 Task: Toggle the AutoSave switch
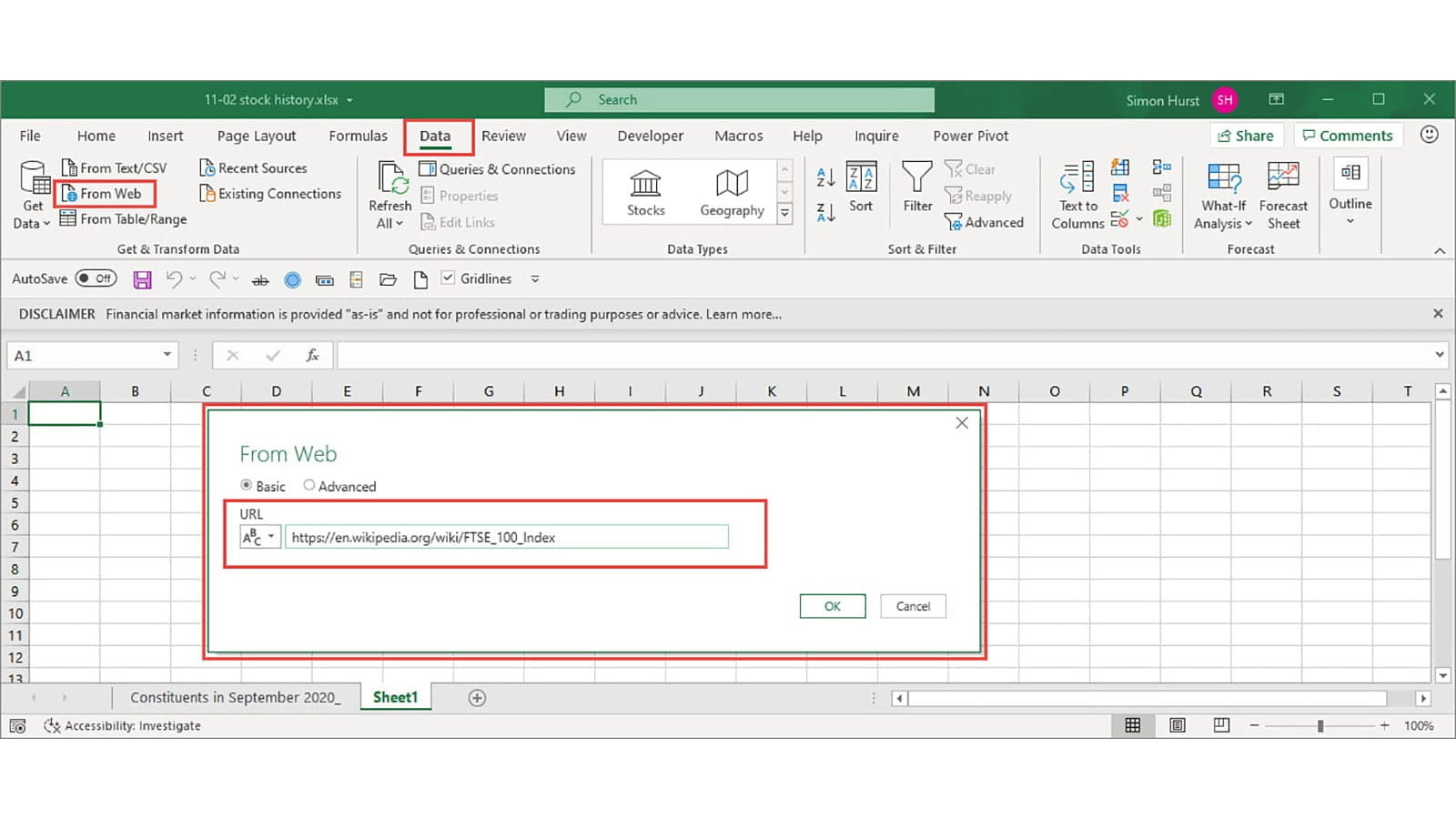(x=96, y=278)
